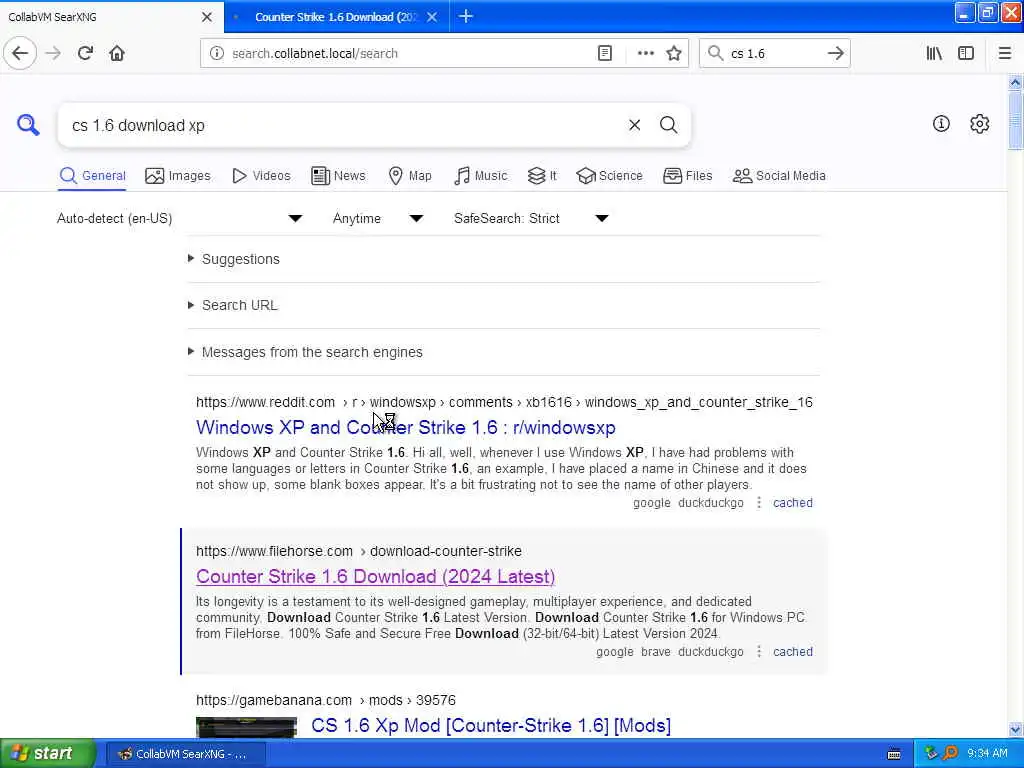Toggle reader view icon in address bar

click(605, 54)
